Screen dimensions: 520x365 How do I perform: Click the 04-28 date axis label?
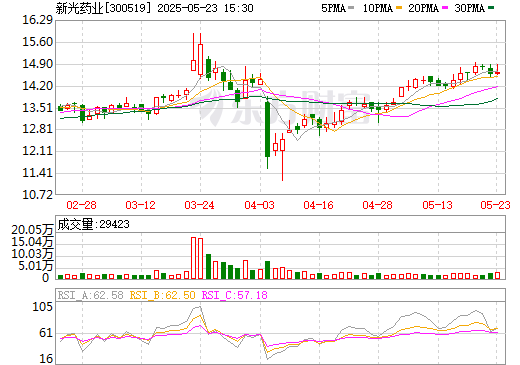point(377,205)
